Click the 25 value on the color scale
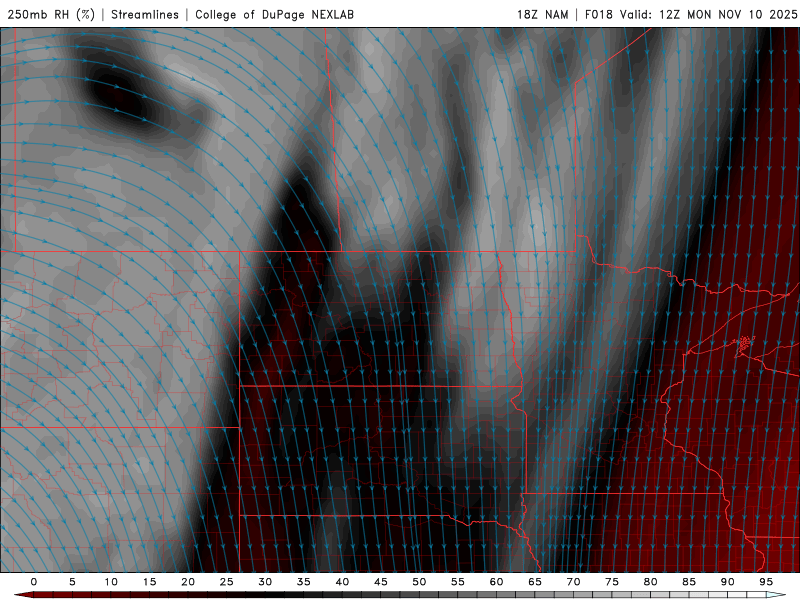 [x=227, y=582]
